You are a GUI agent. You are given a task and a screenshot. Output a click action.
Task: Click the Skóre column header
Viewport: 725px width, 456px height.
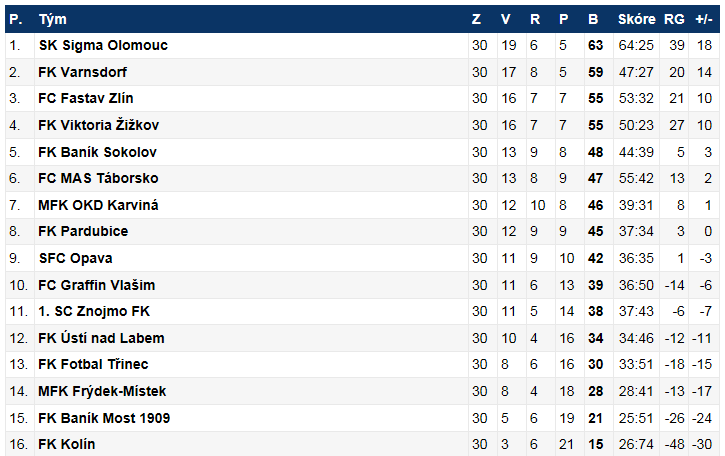coord(636,19)
